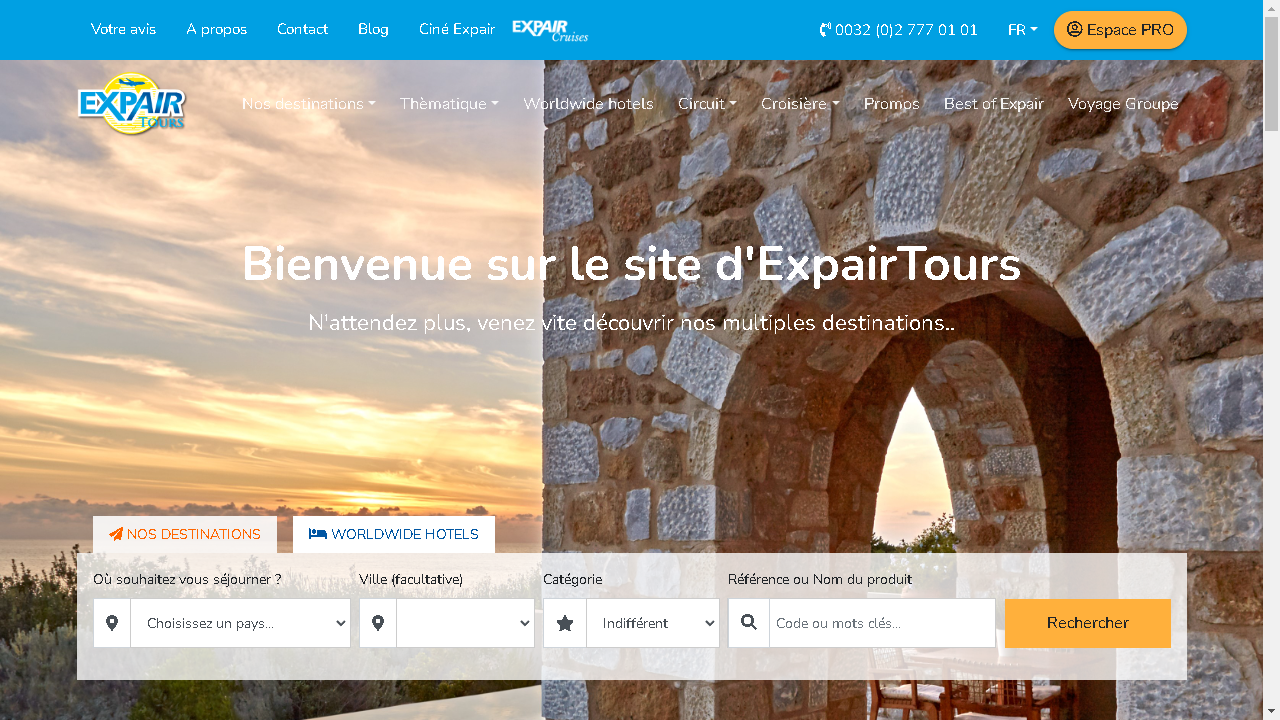Open the Catégorie Indifférent dropdown

(653, 623)
